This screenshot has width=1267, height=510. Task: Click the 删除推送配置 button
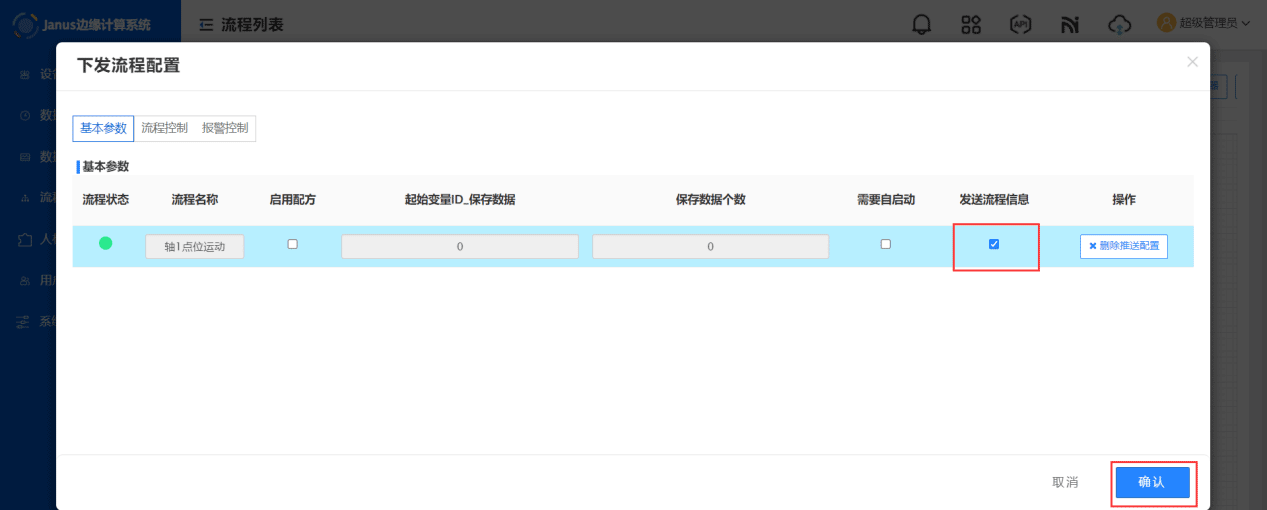(x=1123, y=246)
